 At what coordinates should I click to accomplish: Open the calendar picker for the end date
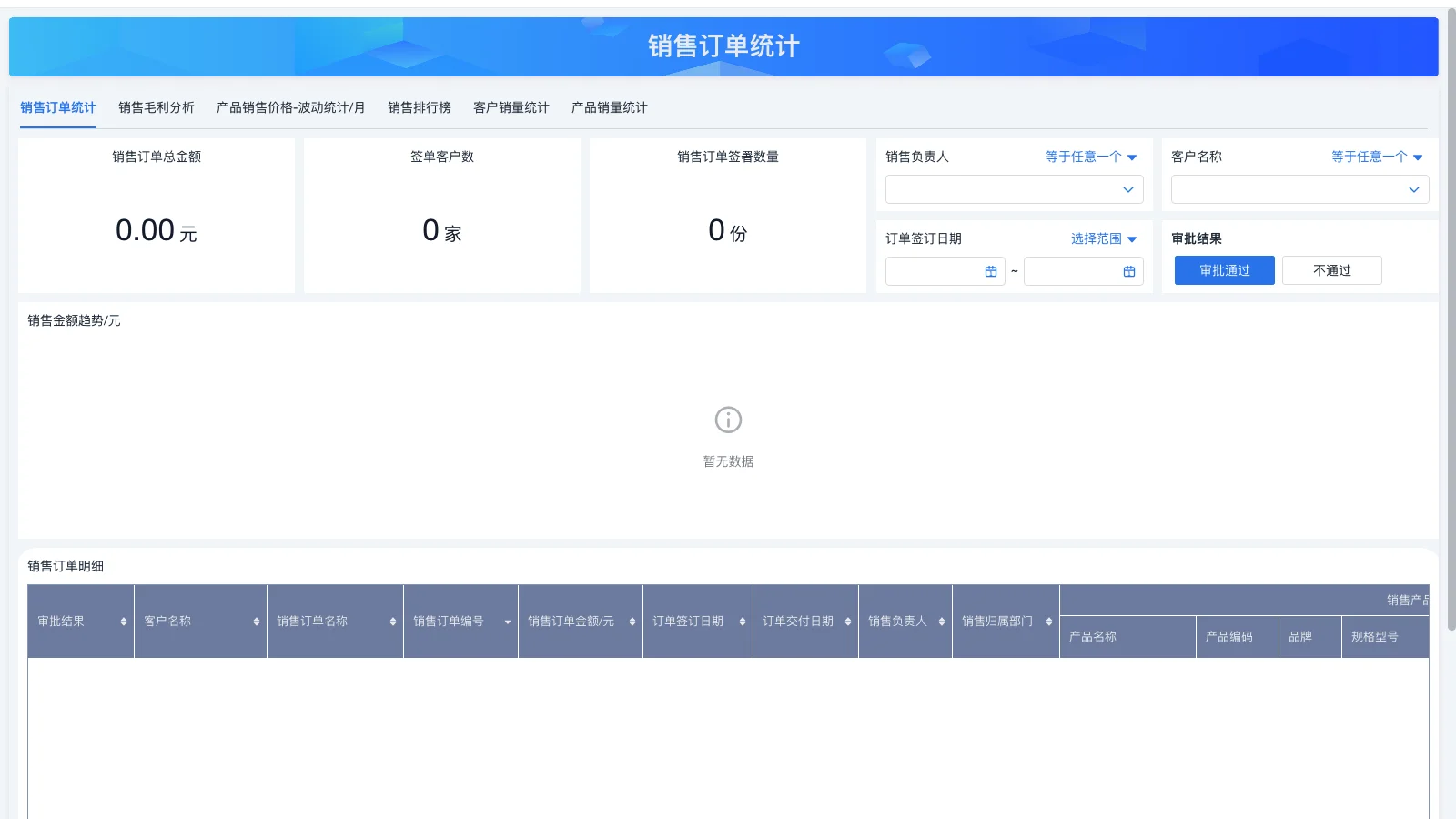coord(1128,270)
